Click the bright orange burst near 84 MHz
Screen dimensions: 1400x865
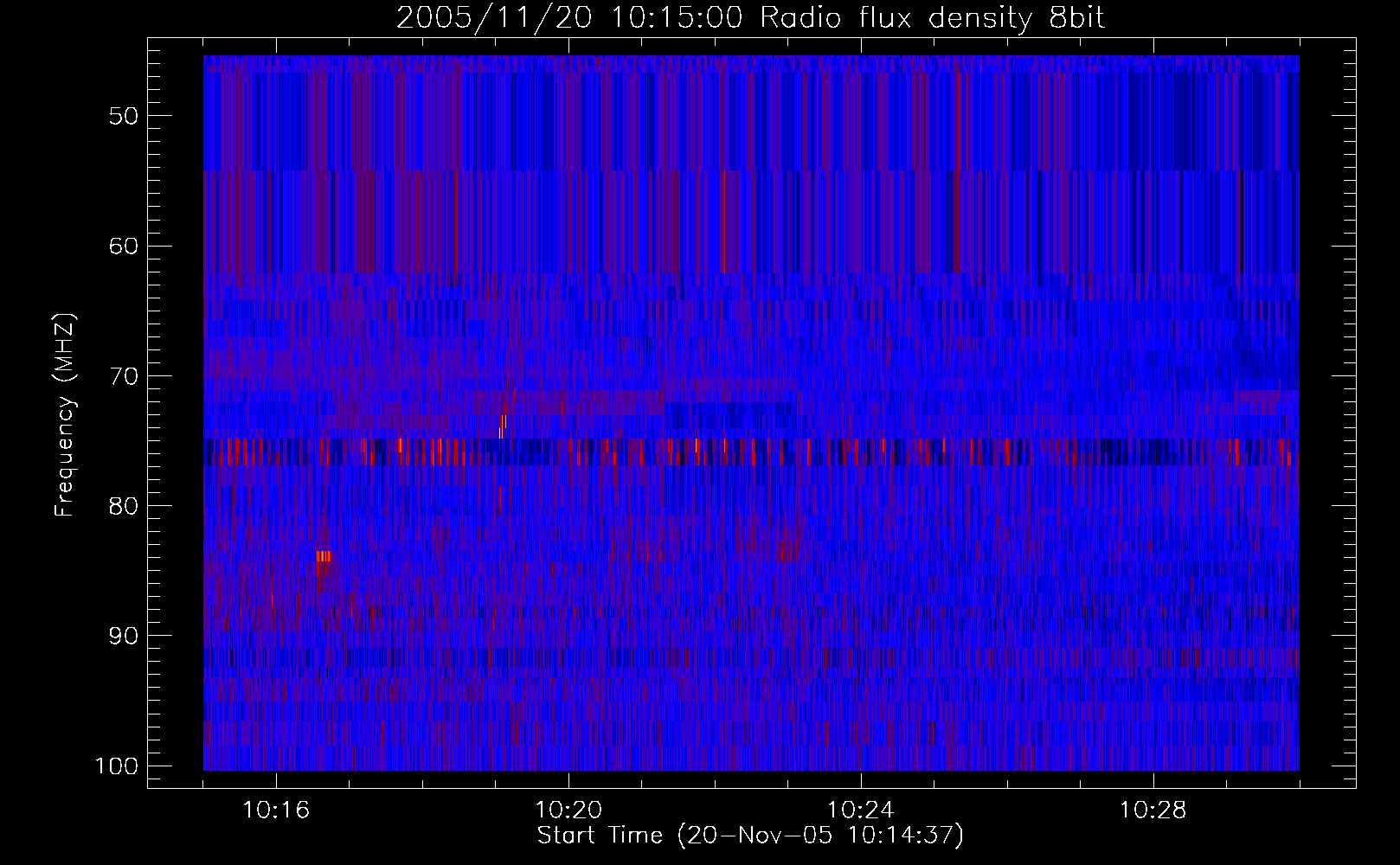coord(324,556)
